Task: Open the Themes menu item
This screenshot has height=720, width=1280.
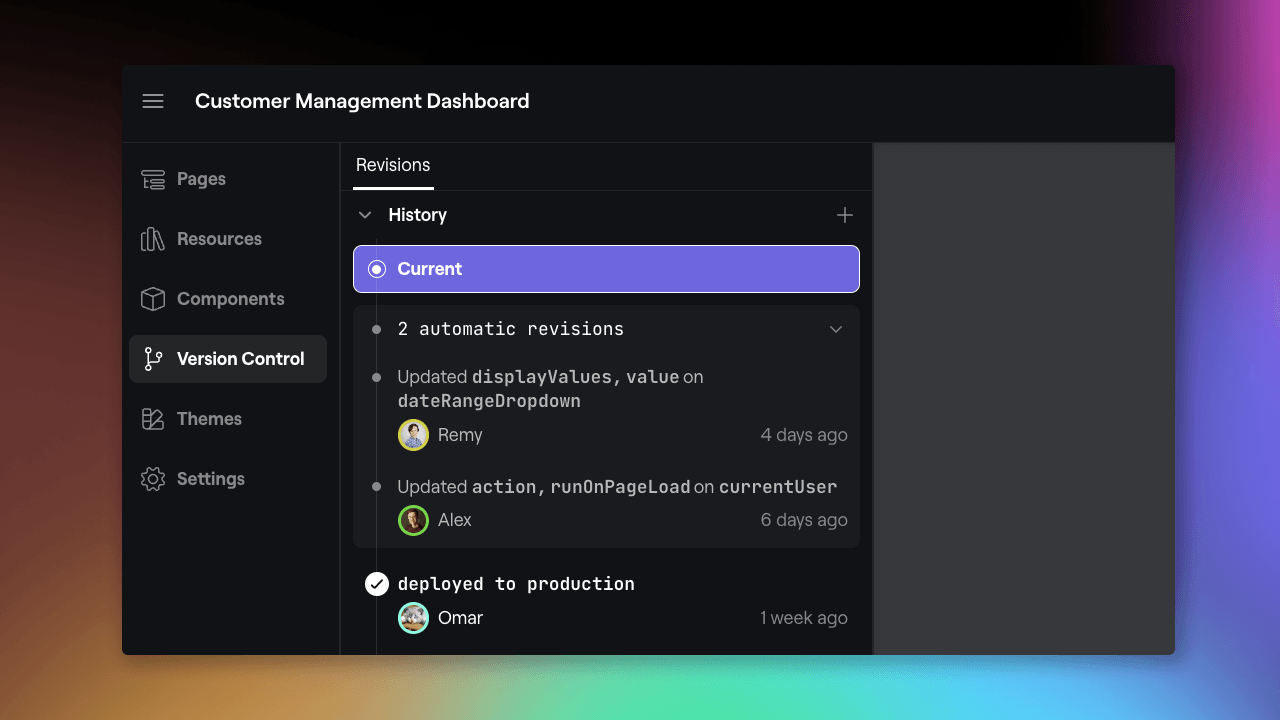Action: click(x=209, y=419)
